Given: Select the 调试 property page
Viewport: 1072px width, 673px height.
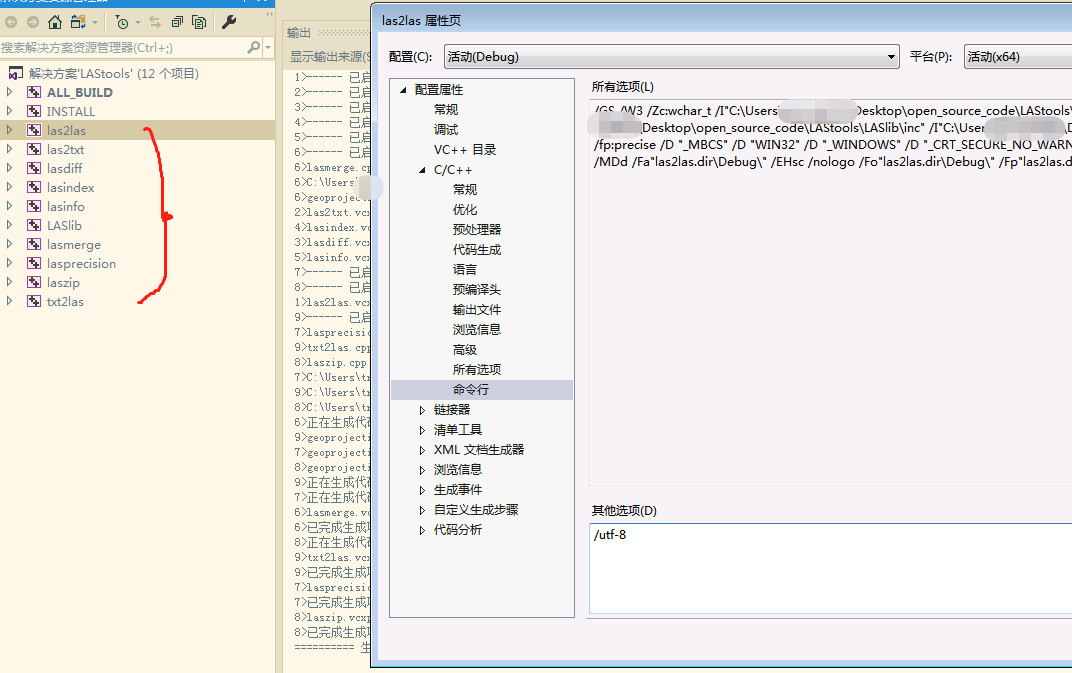Looking at the screenshot, I should [x=446, y=129].
